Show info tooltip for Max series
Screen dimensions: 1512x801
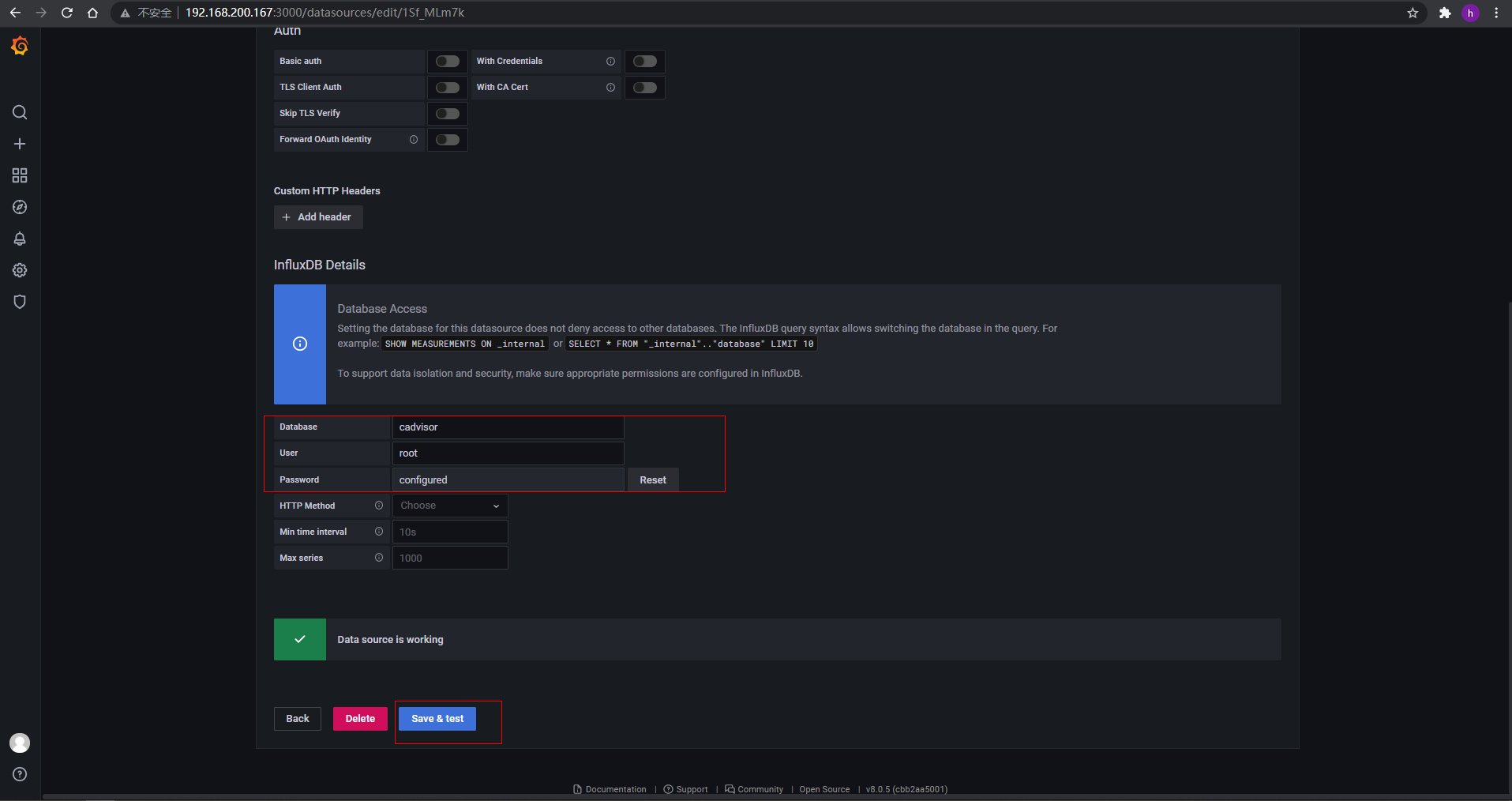coord(379,558)
